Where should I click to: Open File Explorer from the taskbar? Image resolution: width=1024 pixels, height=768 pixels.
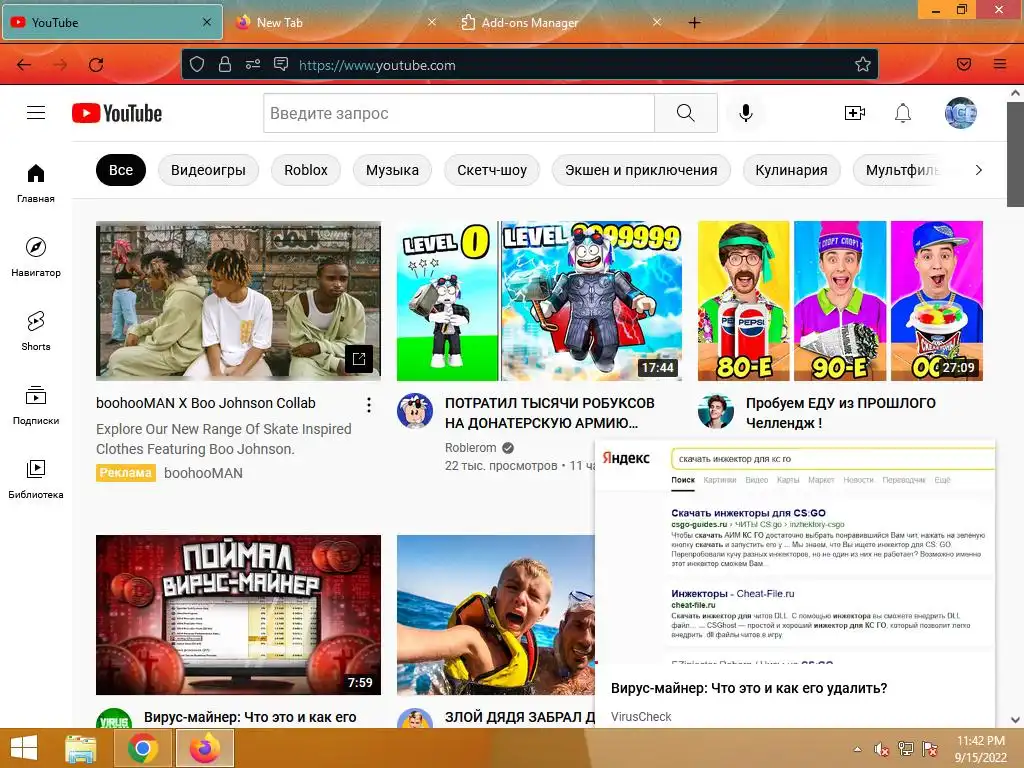(80, 748)
